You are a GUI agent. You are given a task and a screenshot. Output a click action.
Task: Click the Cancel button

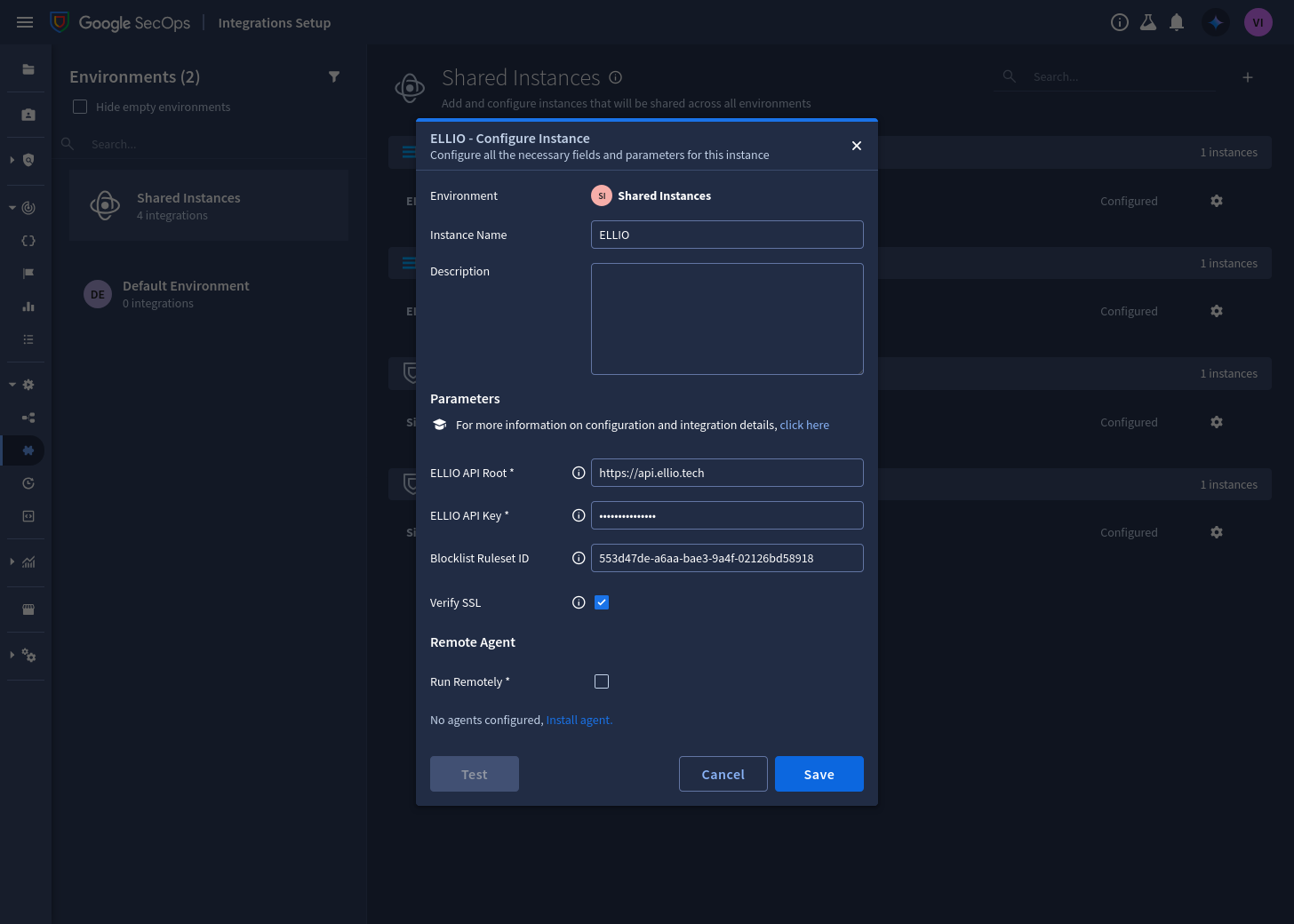coord(723,774)
